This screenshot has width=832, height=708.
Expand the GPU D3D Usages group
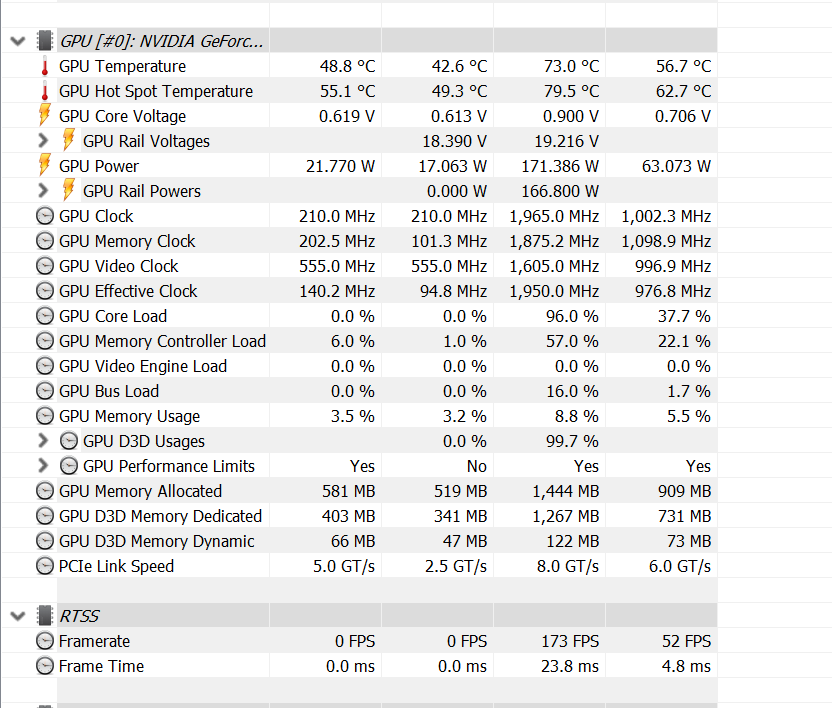coord(43,441)
